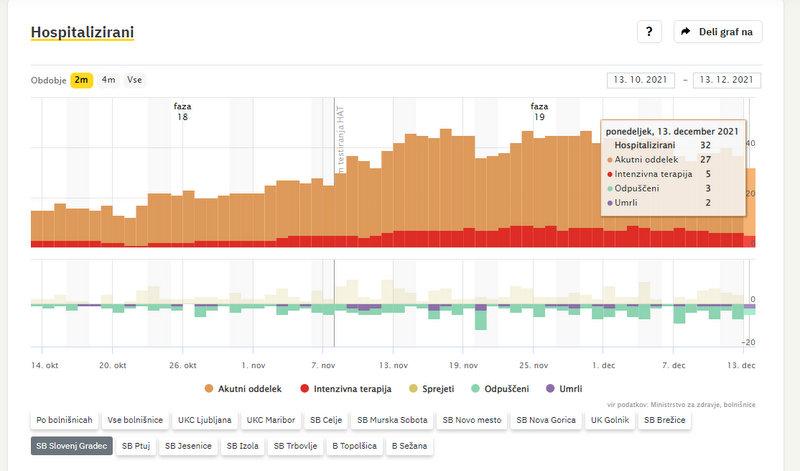Switch period to 4m
The width and height of the screenshot is (800, 471).
(x=108, y=80)
